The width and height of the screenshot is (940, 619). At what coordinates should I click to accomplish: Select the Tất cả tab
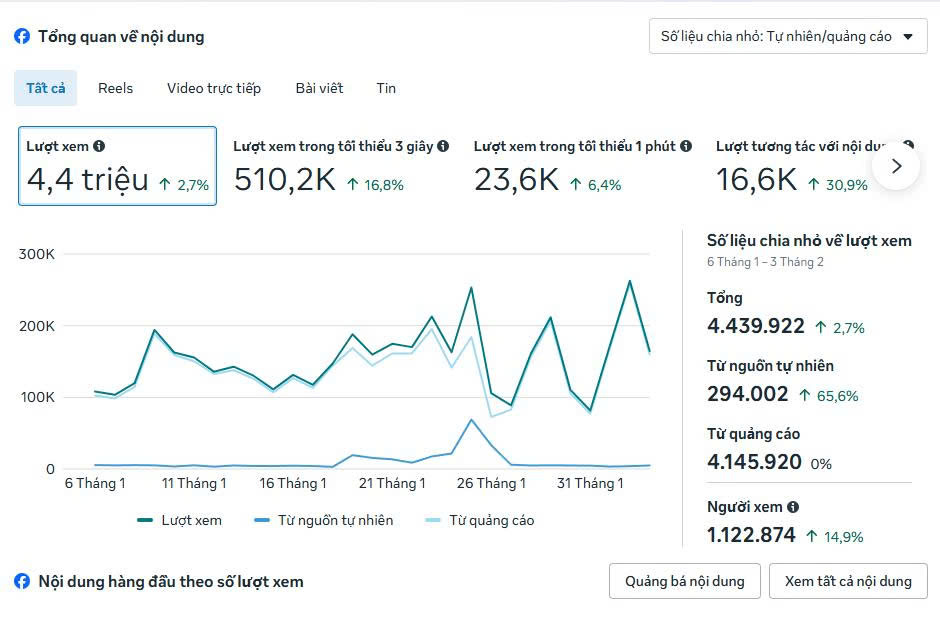coord(46,88)
